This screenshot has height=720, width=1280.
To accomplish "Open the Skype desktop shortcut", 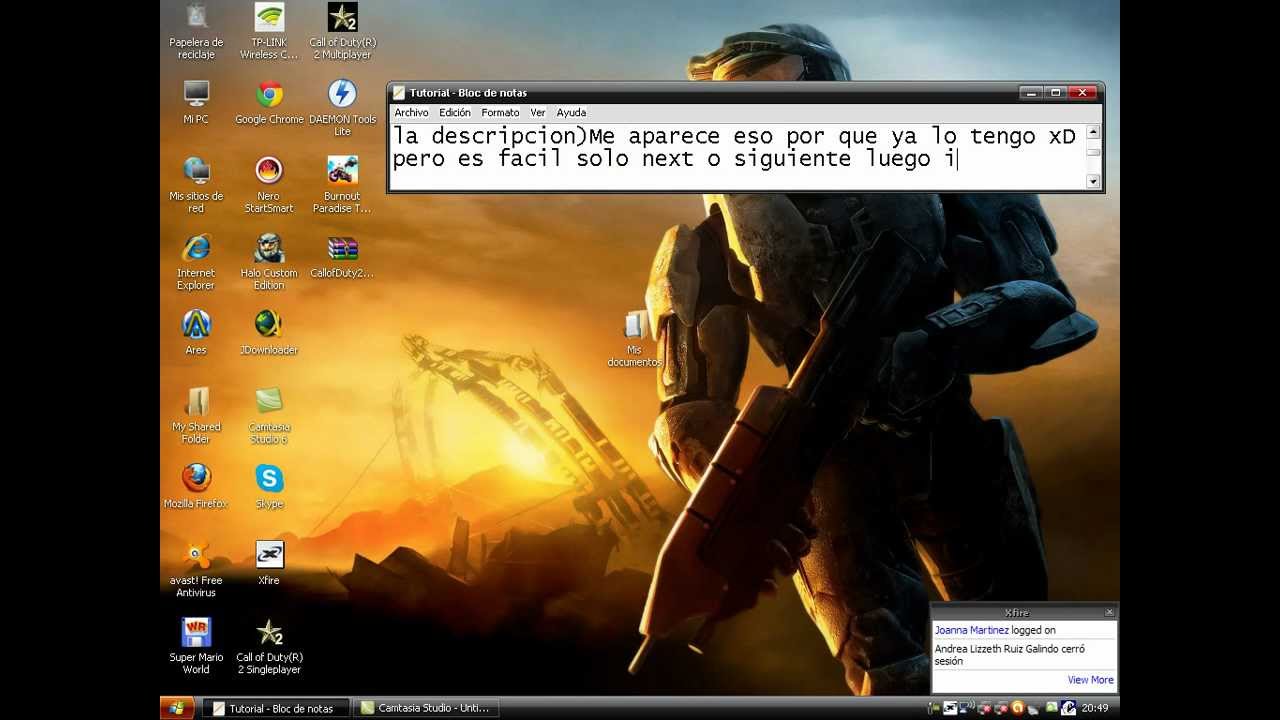I will 269,486.
